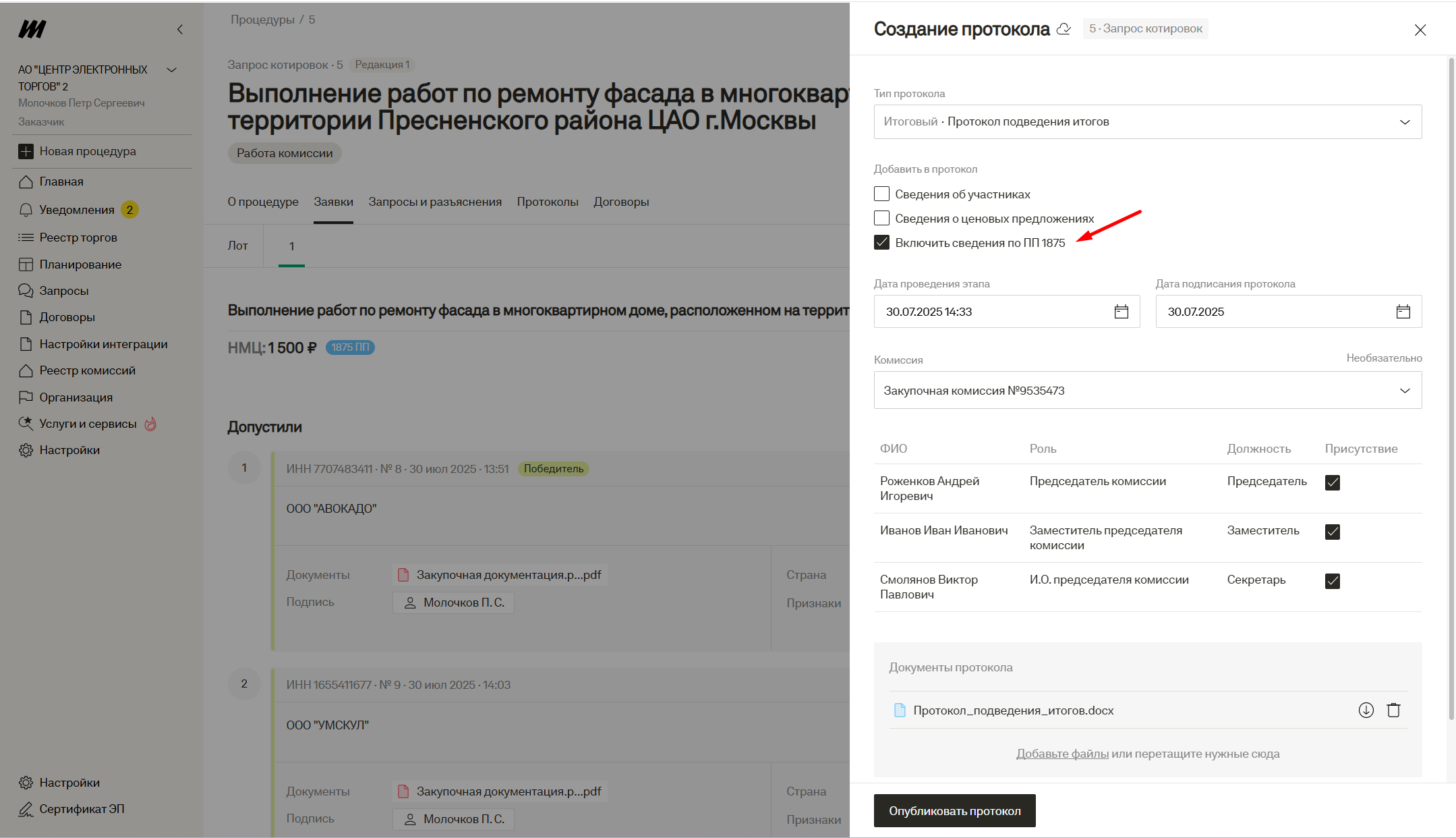Open Сертификат ЭП from sidebar

click(81, 809)
